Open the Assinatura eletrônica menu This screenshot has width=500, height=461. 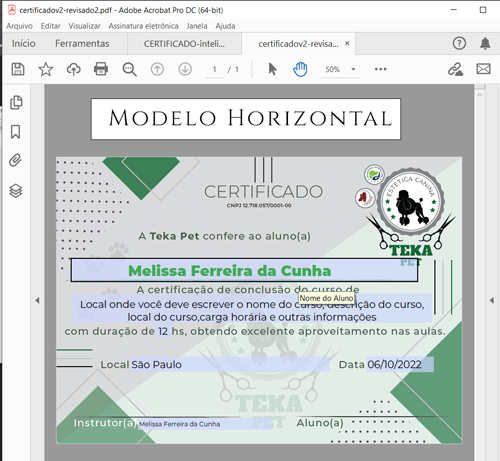point(143,26)
